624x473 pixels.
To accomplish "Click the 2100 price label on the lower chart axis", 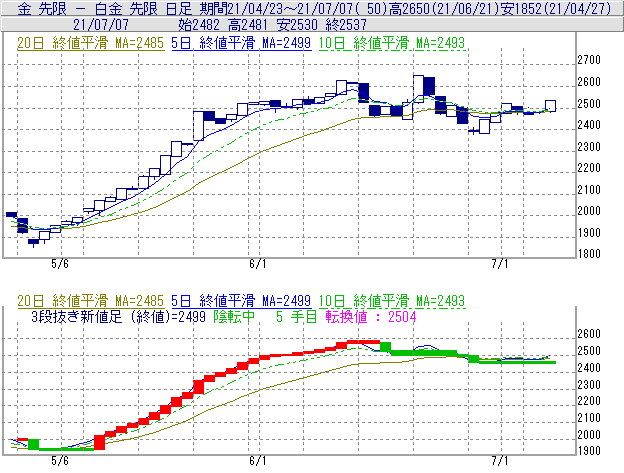I will click(589, 418).
